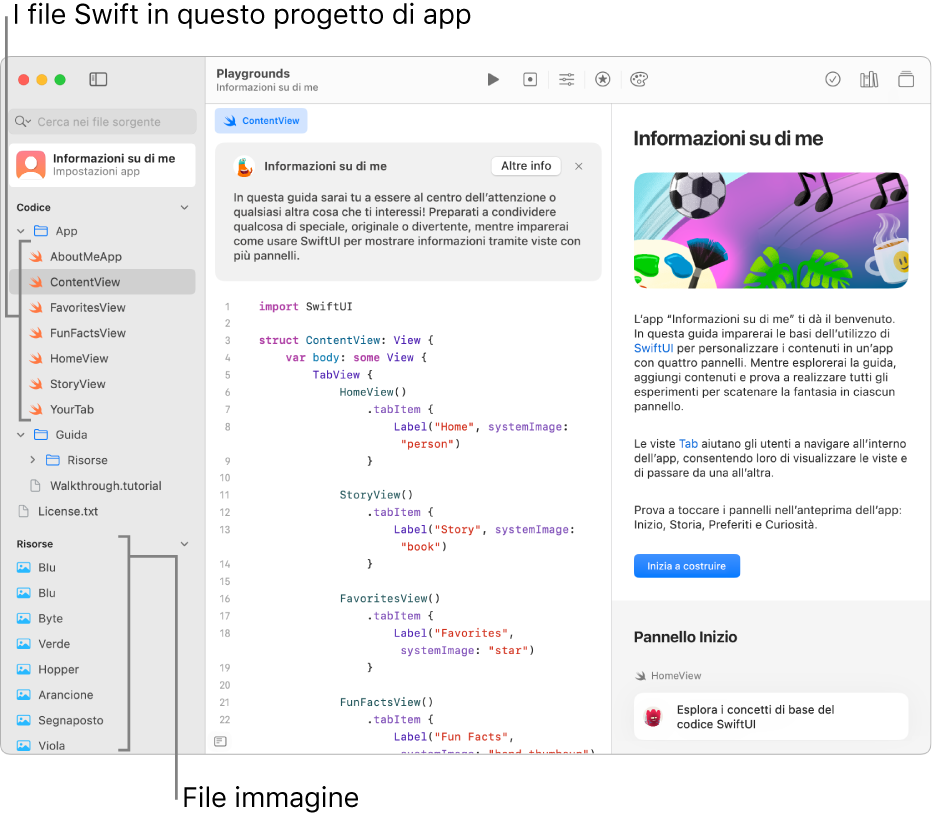This screenshot has height=819, width=934.
Task: Select the ContentView file in sidebar
Action: click(102, 282)
